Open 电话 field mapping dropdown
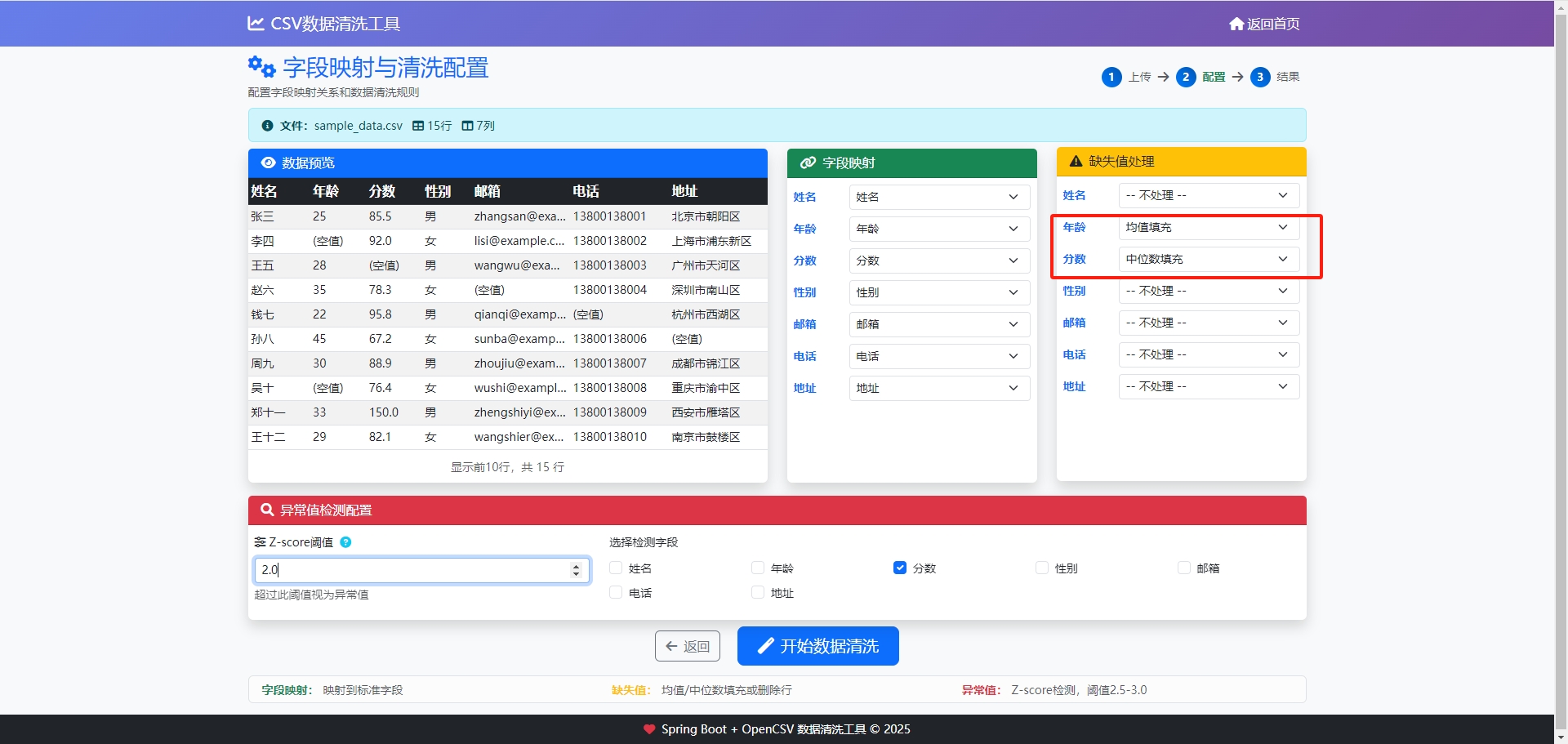Viewport: 1568px width, 744px height. (x=939, y=356)
